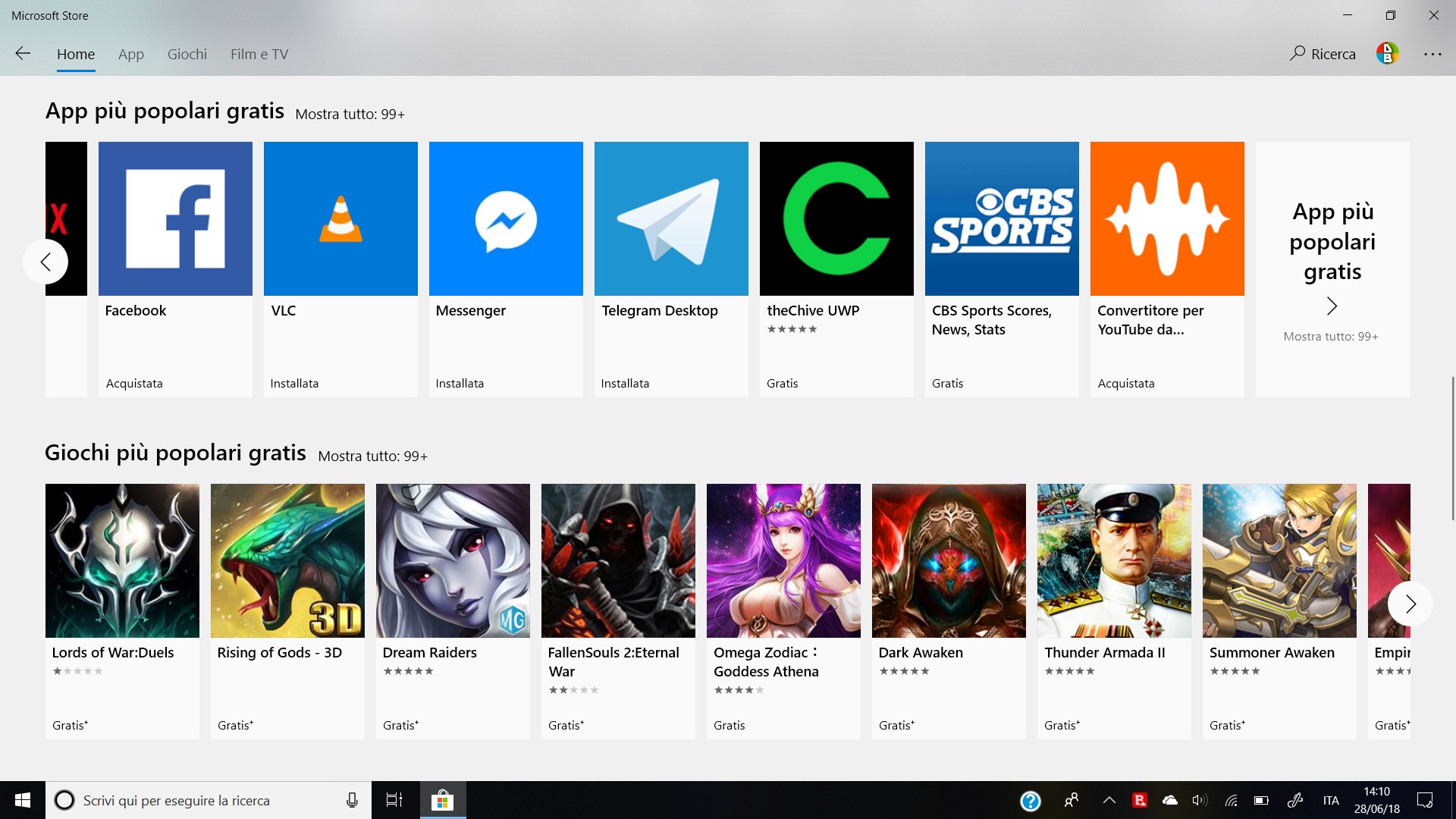Open the Telegram Desktop app tile
1456x819 pixels.
(671, 268)
